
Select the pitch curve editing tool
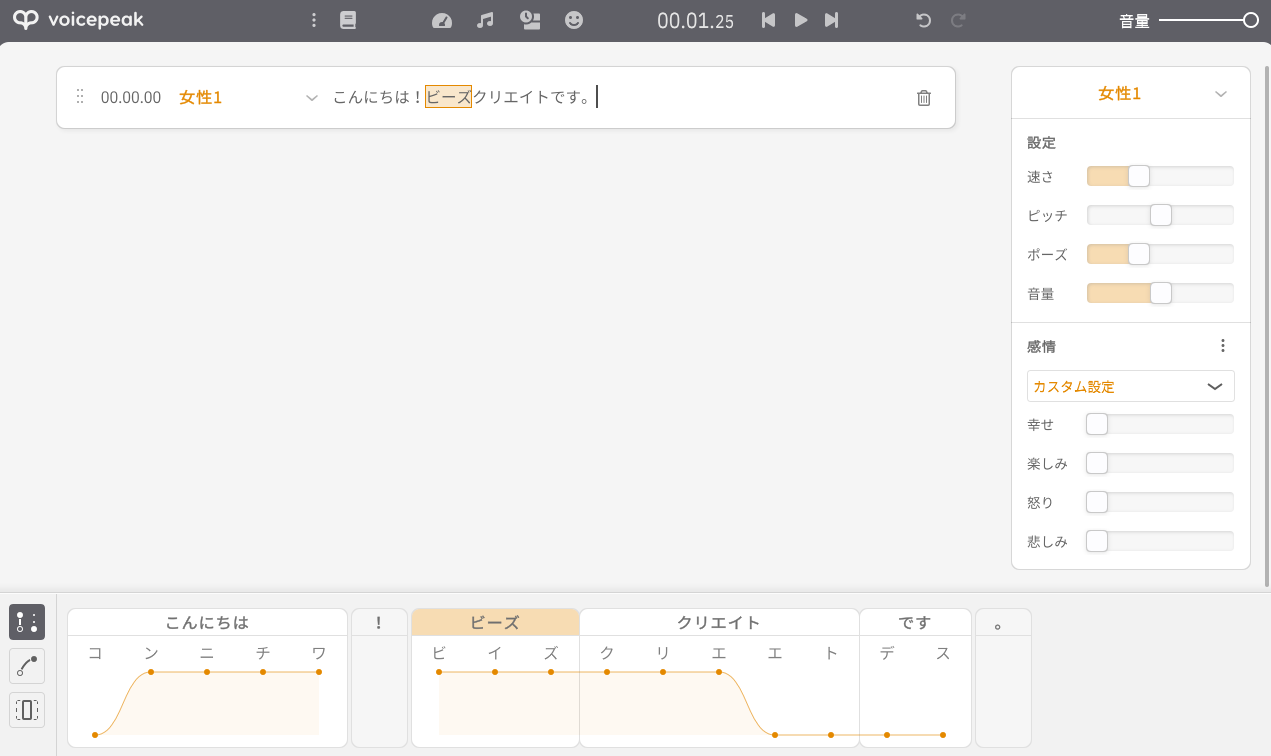(27, 666)
